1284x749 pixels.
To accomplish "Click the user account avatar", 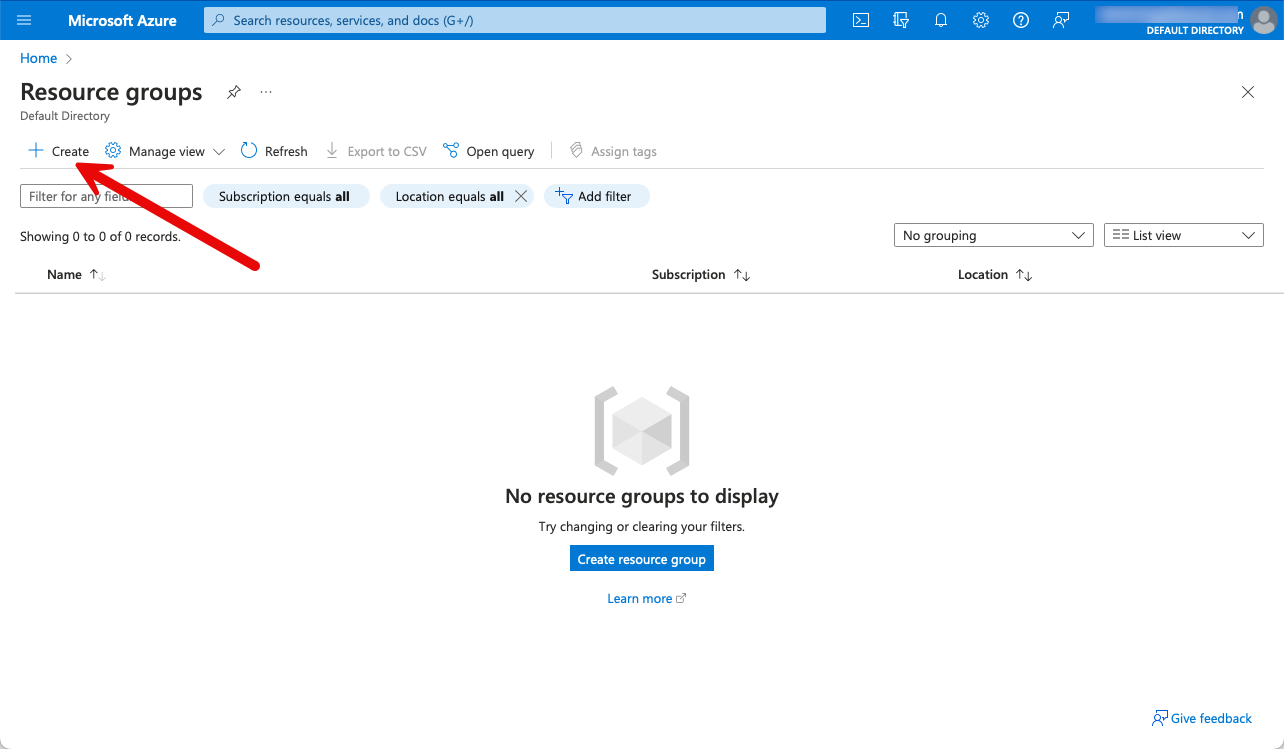I will click(1264, 20).
